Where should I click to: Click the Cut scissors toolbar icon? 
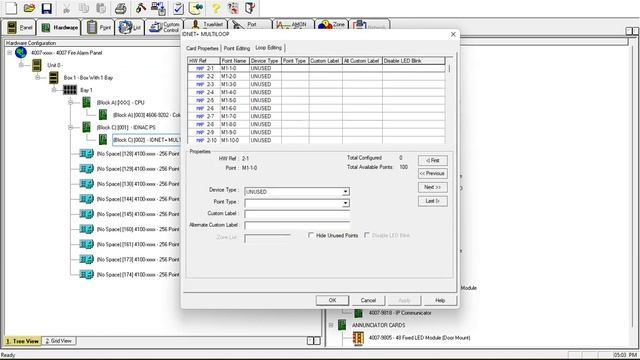point(67,8)
